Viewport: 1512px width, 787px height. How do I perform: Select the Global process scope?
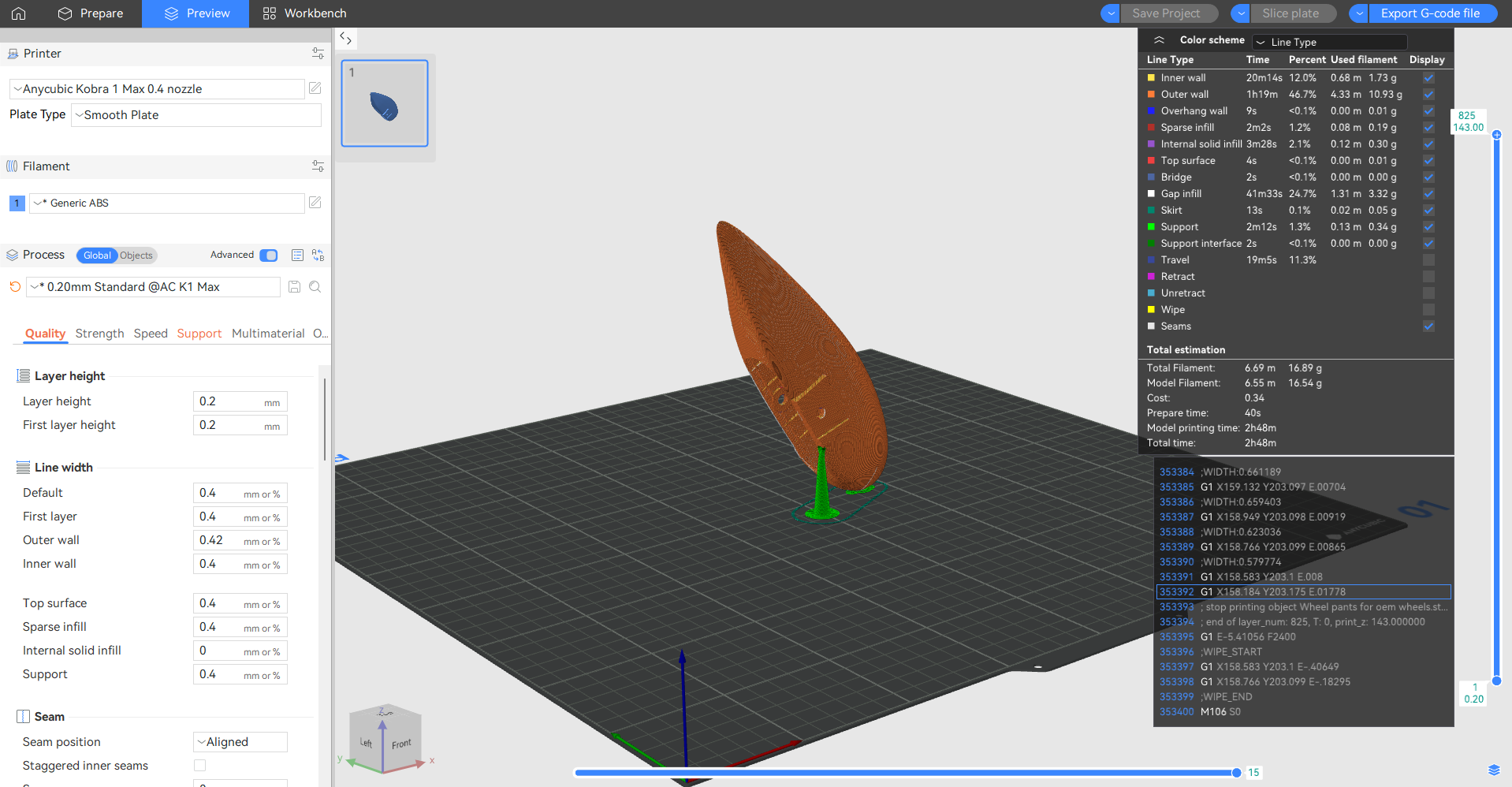(97, 255)
